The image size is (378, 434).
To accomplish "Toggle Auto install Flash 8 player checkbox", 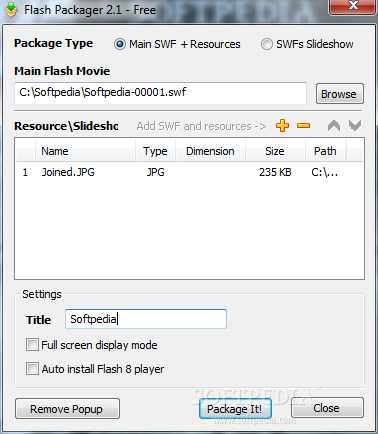I will pos(32,369).
